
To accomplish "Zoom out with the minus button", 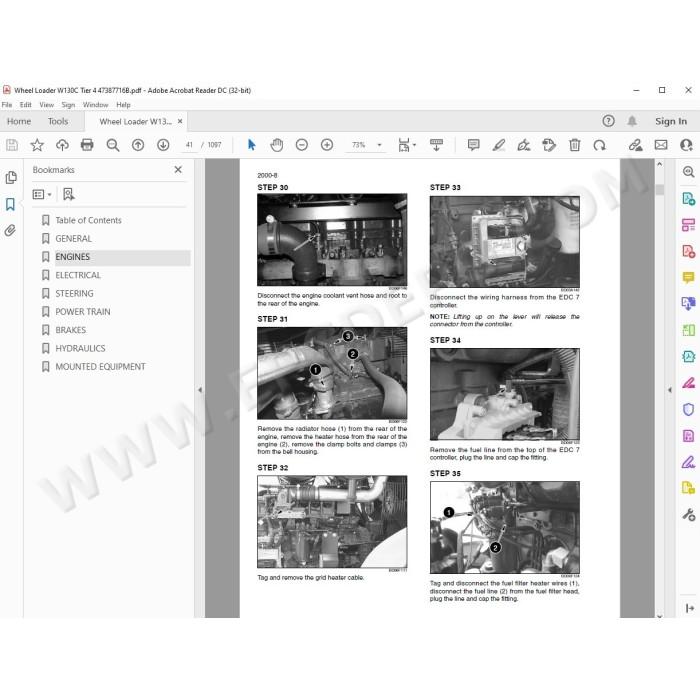I will pos(302,145).
